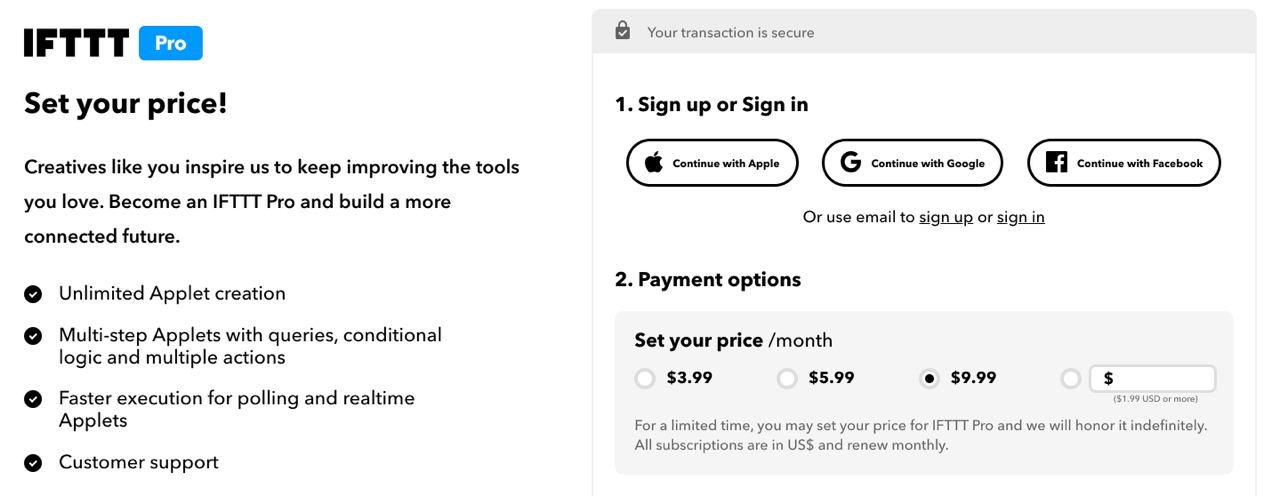Click checkmark beside Unlimited Applet creation

34,294
